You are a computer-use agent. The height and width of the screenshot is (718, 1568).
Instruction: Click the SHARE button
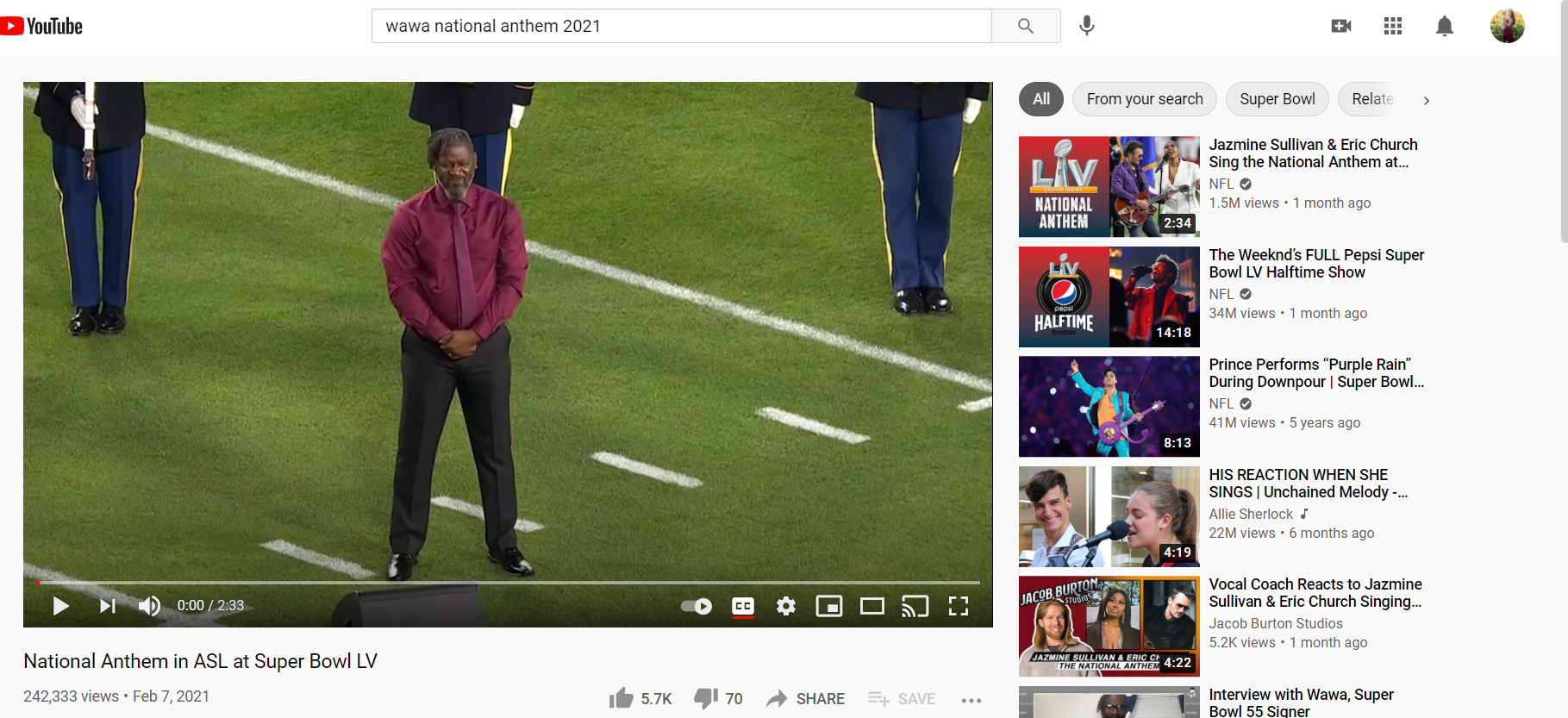805,698
